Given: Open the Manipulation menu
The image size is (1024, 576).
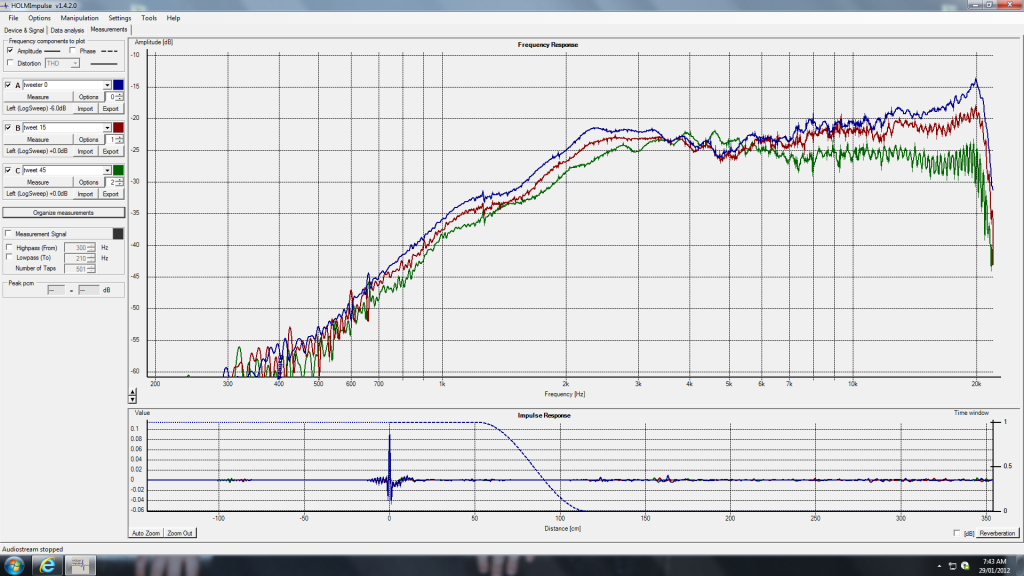Looking at the screenshot, I should [80, 18].
